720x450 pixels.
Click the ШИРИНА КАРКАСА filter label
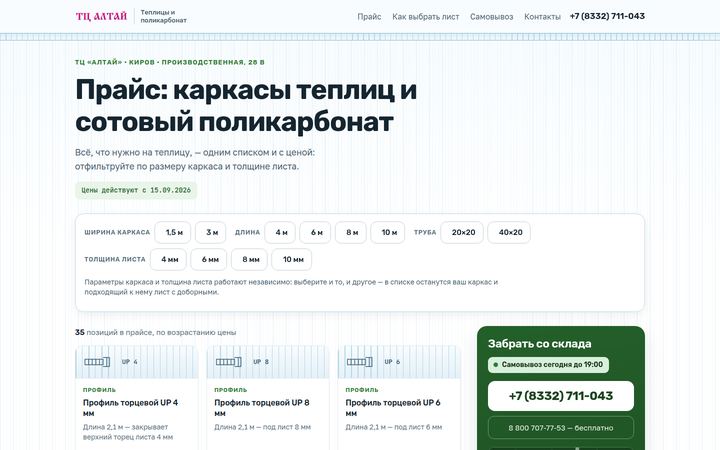pyautogui.click(x=117, y=232)
